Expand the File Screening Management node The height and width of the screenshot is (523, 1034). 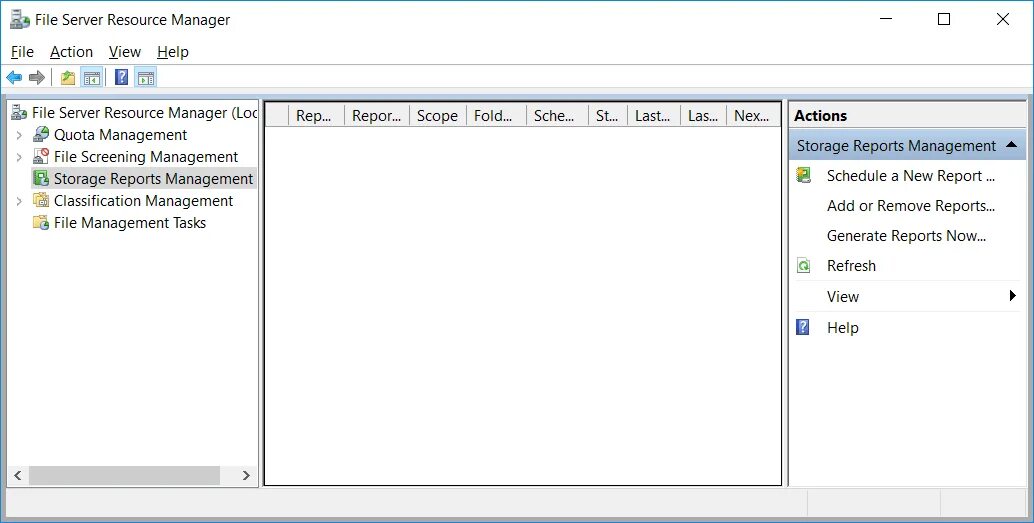coord(19,157)
